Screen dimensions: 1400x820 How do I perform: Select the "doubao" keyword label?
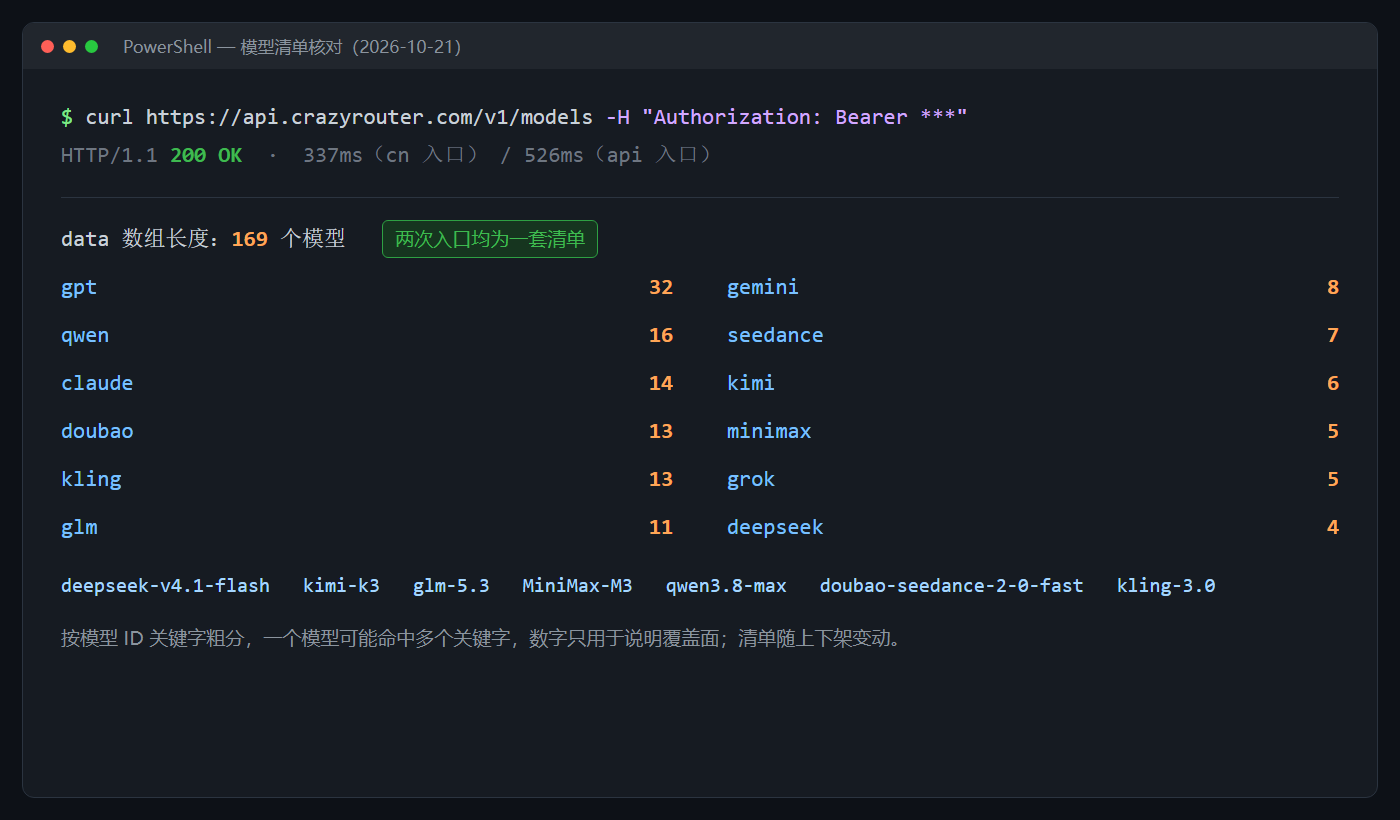tap(97, 431)
